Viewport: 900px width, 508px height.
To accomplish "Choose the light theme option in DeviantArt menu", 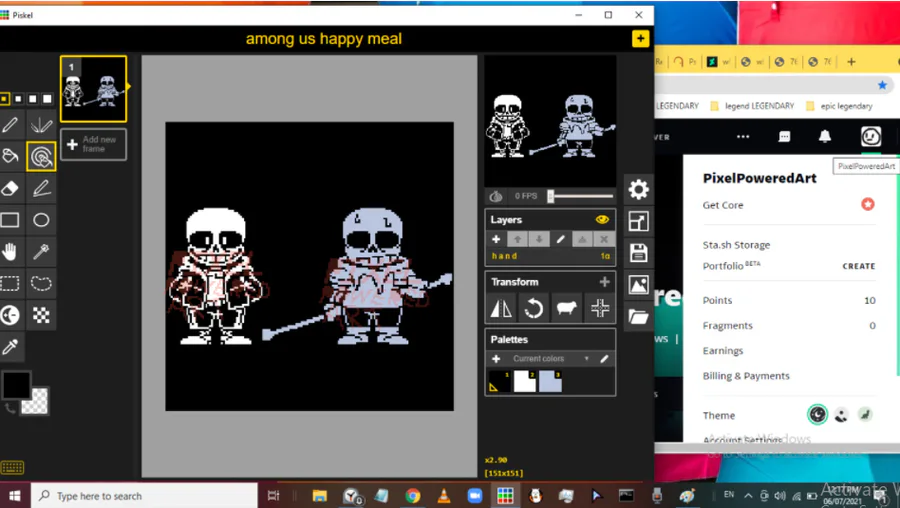I will coord(841,414).
